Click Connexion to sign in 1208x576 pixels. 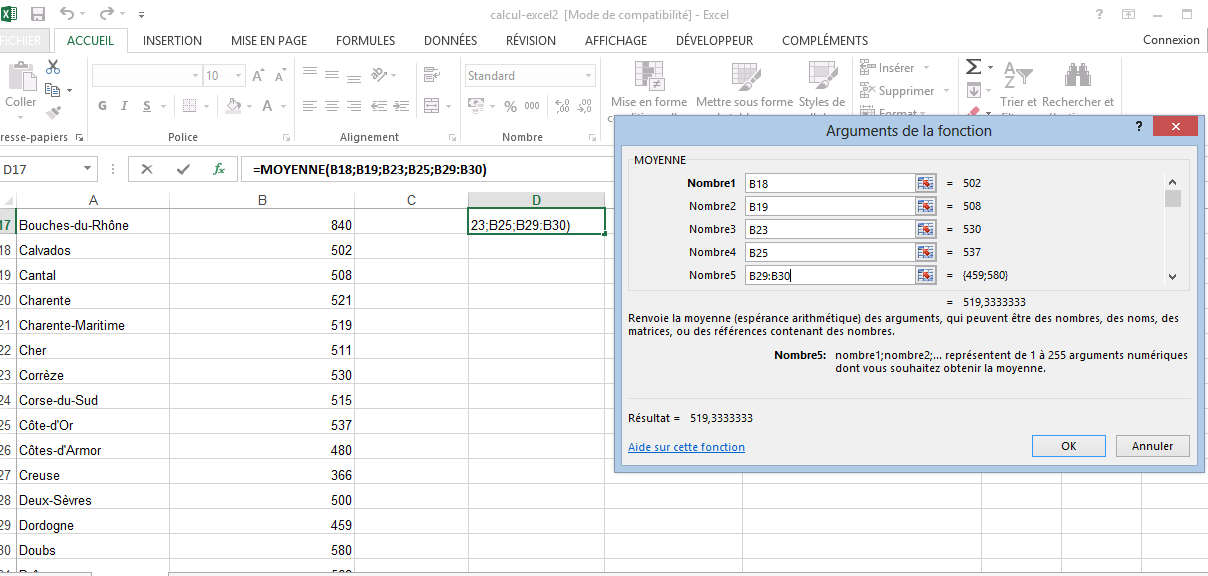click(1171, 40)
